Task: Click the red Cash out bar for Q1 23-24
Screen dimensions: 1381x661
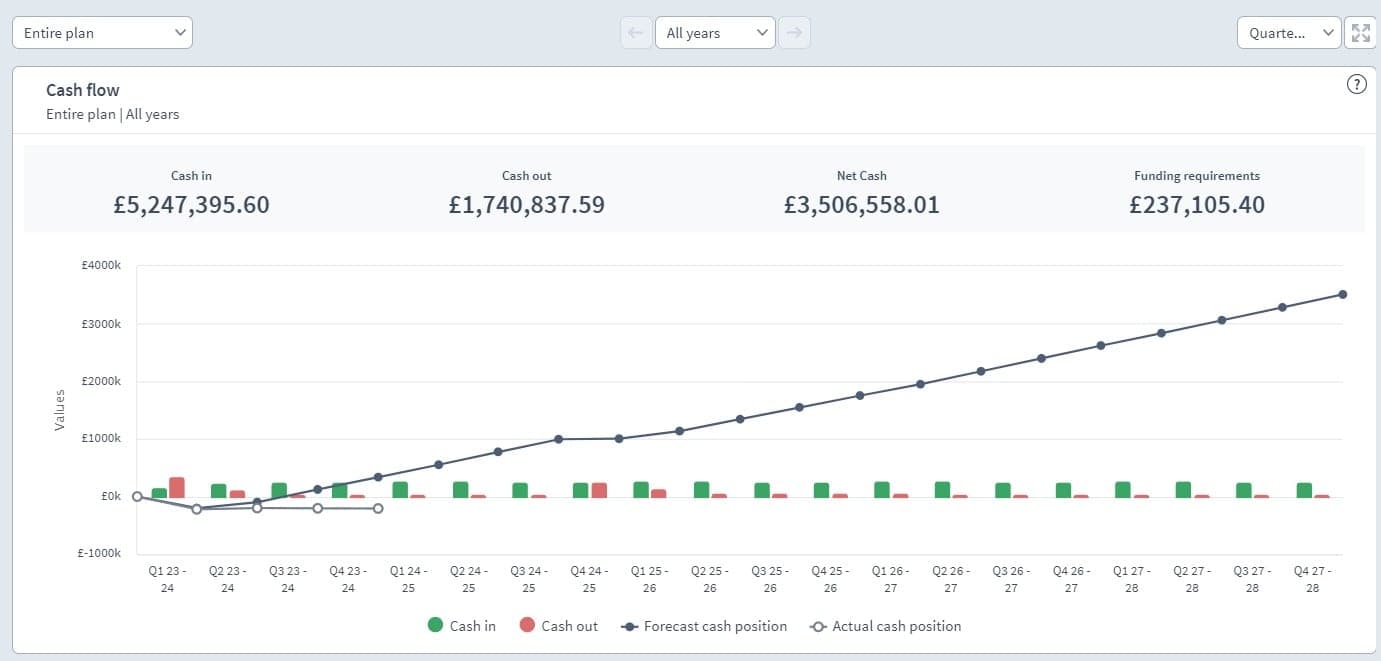Action: pos(177,487)
